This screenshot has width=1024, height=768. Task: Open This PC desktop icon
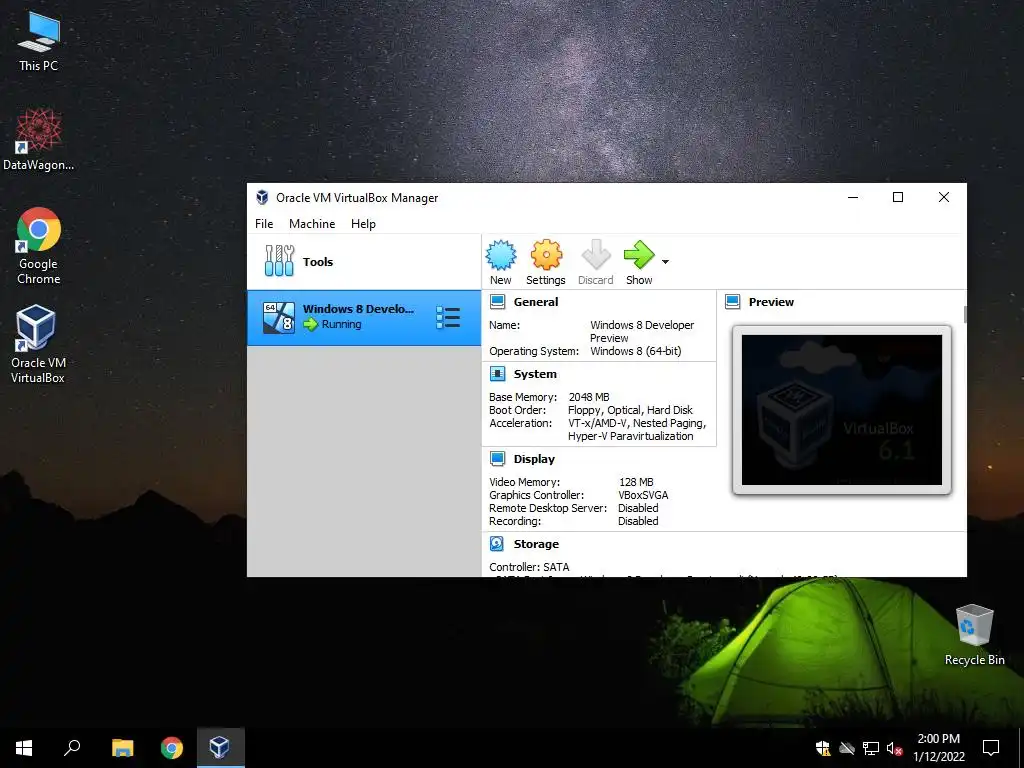coord(39,40)
